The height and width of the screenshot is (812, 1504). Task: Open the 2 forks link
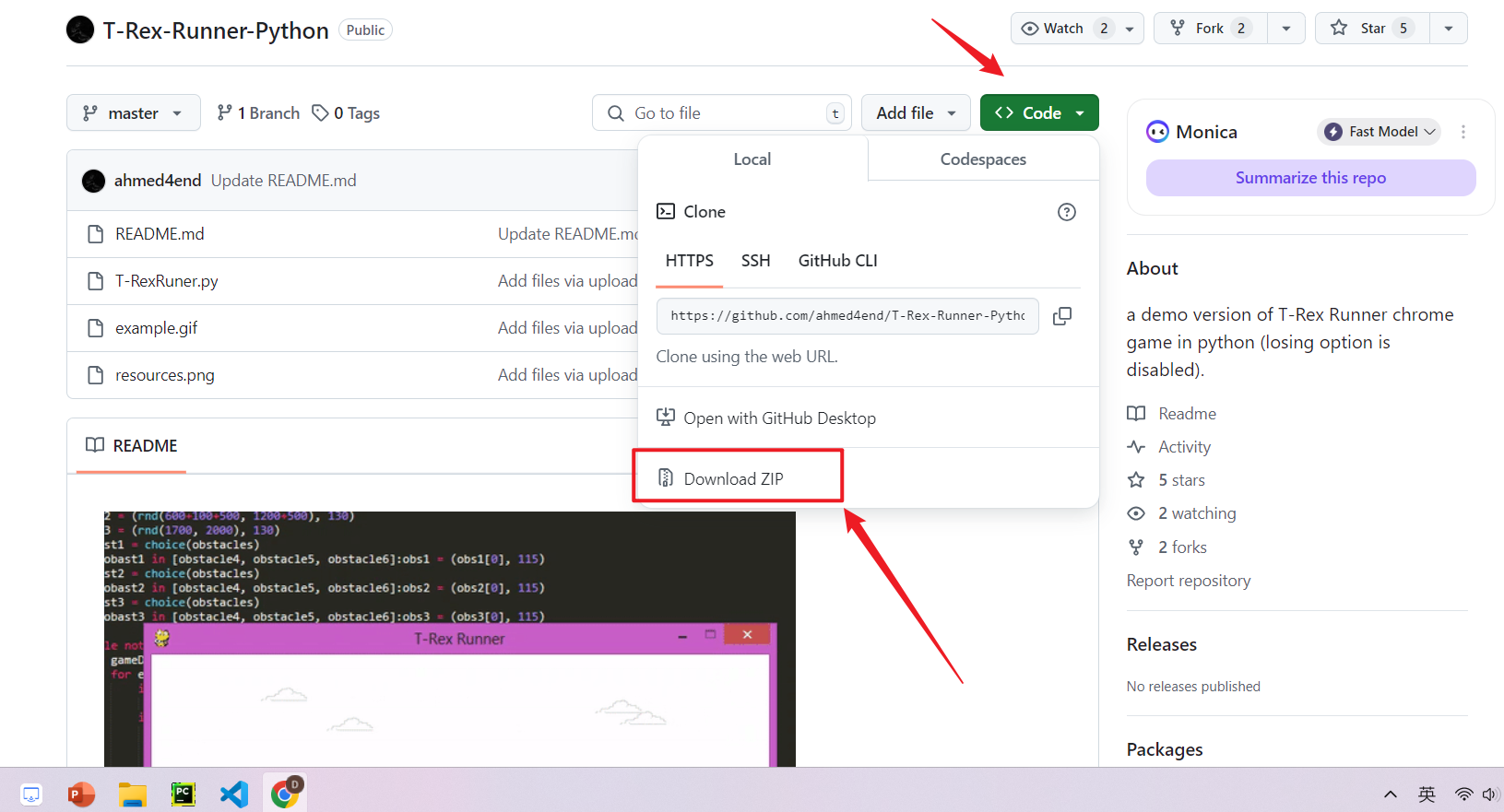(x=1183, y=547)
